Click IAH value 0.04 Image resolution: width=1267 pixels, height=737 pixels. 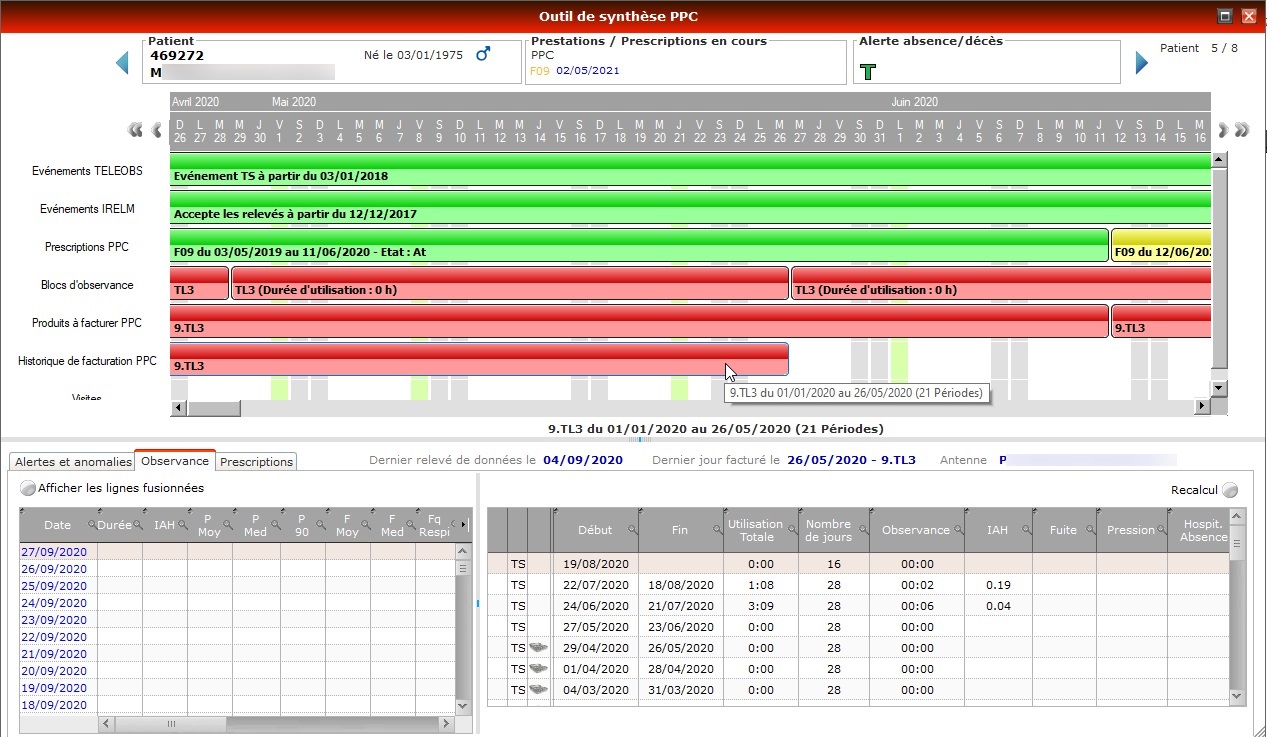[997, 605]
